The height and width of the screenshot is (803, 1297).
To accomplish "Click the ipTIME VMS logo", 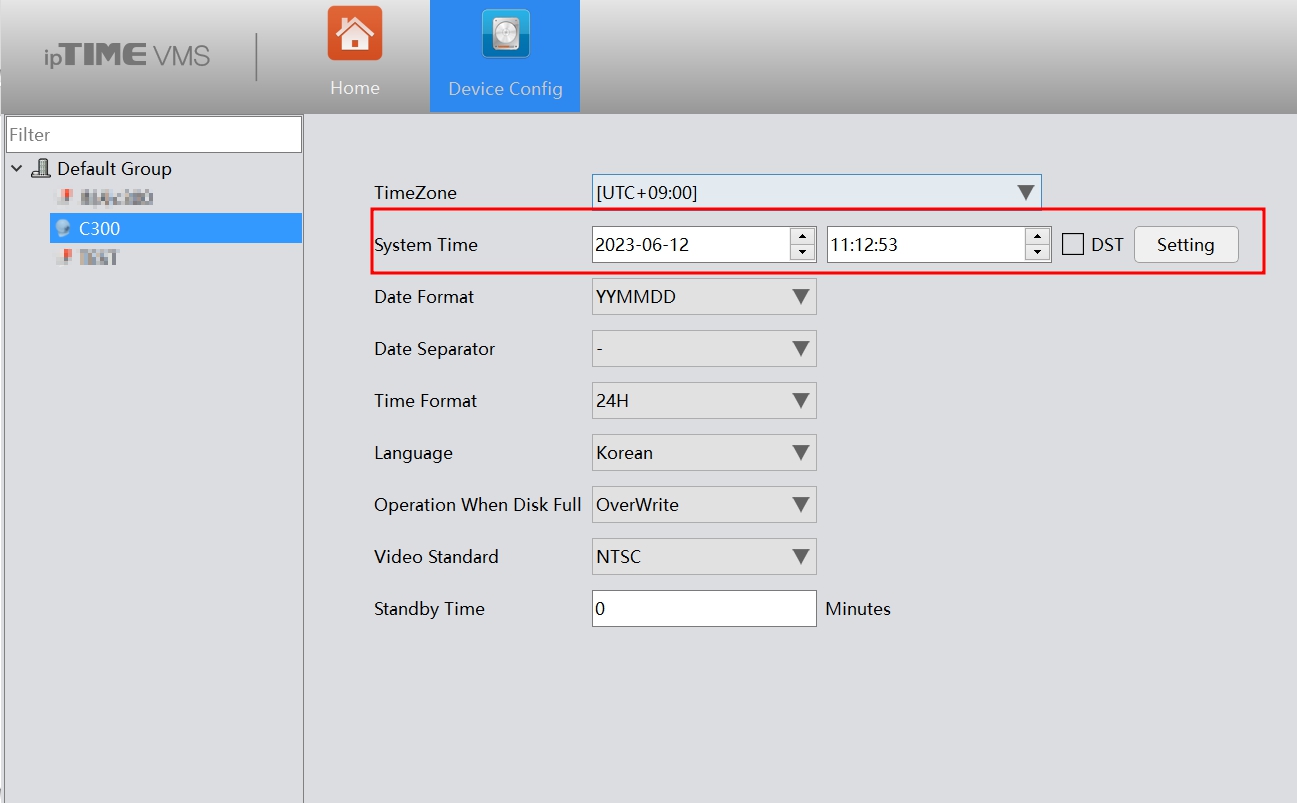I will (127, 55).
